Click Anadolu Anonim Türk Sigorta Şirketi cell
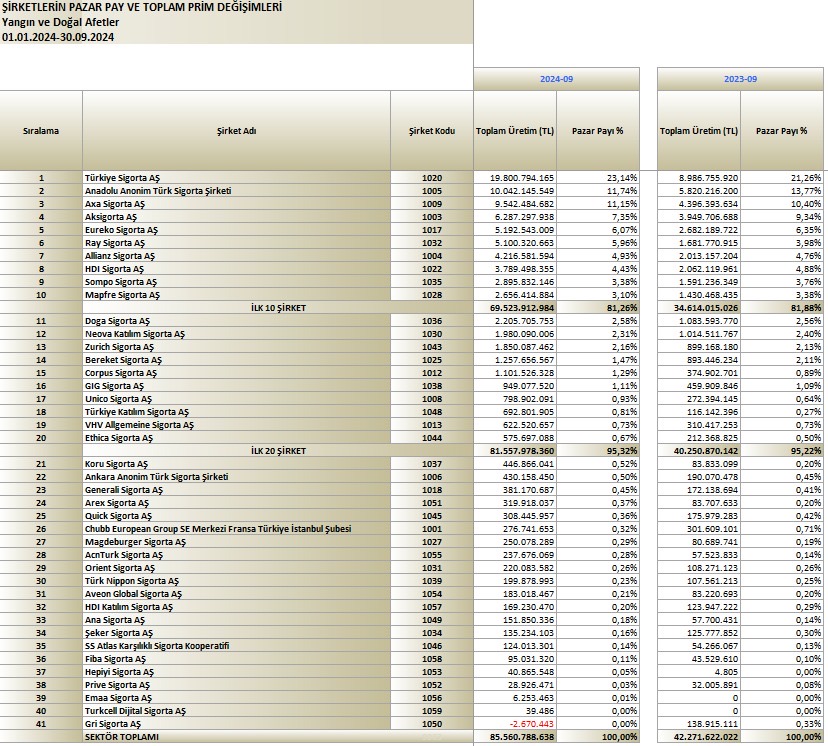The width and height of the screenshot is (828, 746). pos(236,191)
